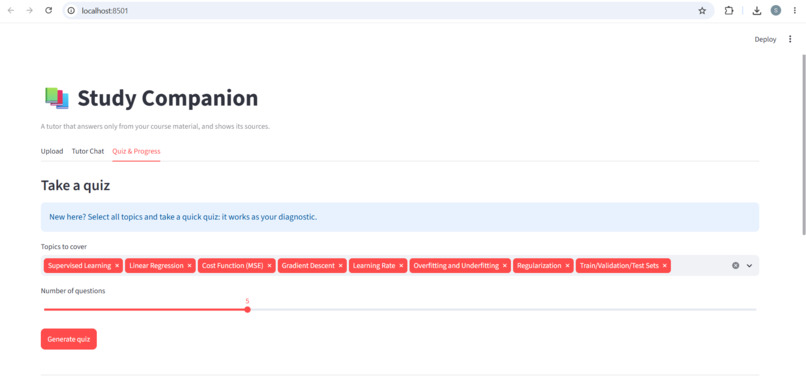Expand the Topics to cover dropdown
Viewport: 806px width, 387px height.
tap(749, 266)
